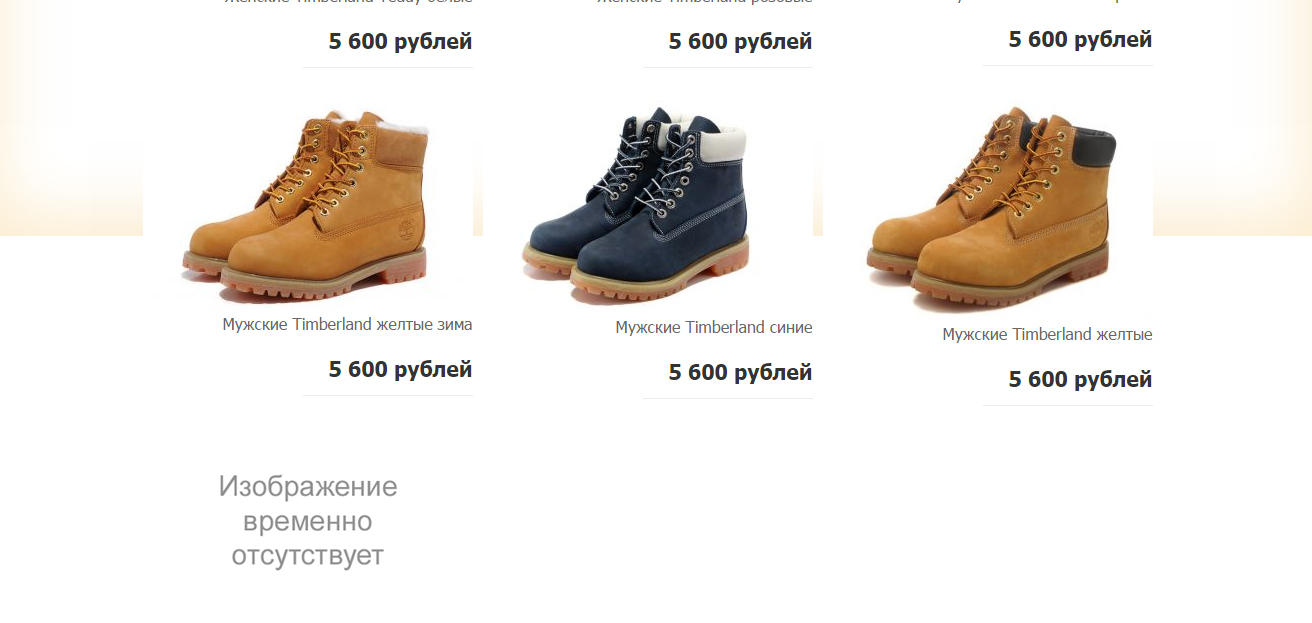The image size is (1312, 623).
Task: Click the top-middle column '5 600 рублей' price
Action: tap(740, 41)
